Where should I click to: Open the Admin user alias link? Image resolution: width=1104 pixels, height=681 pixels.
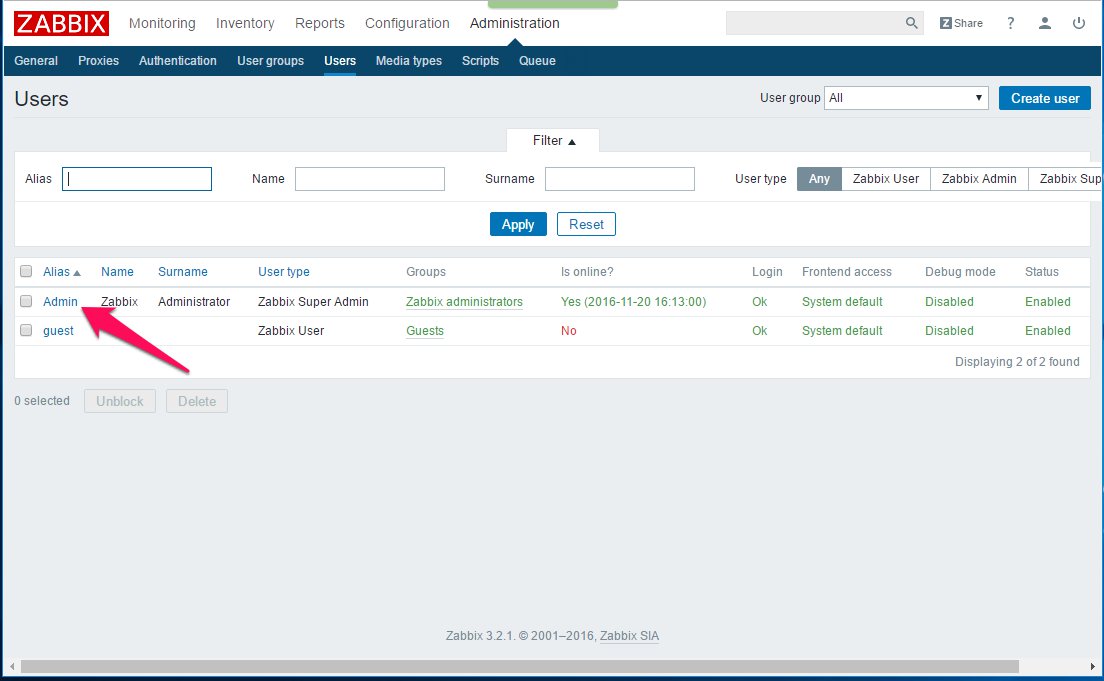pyautogui.click(x=61, y=301)
